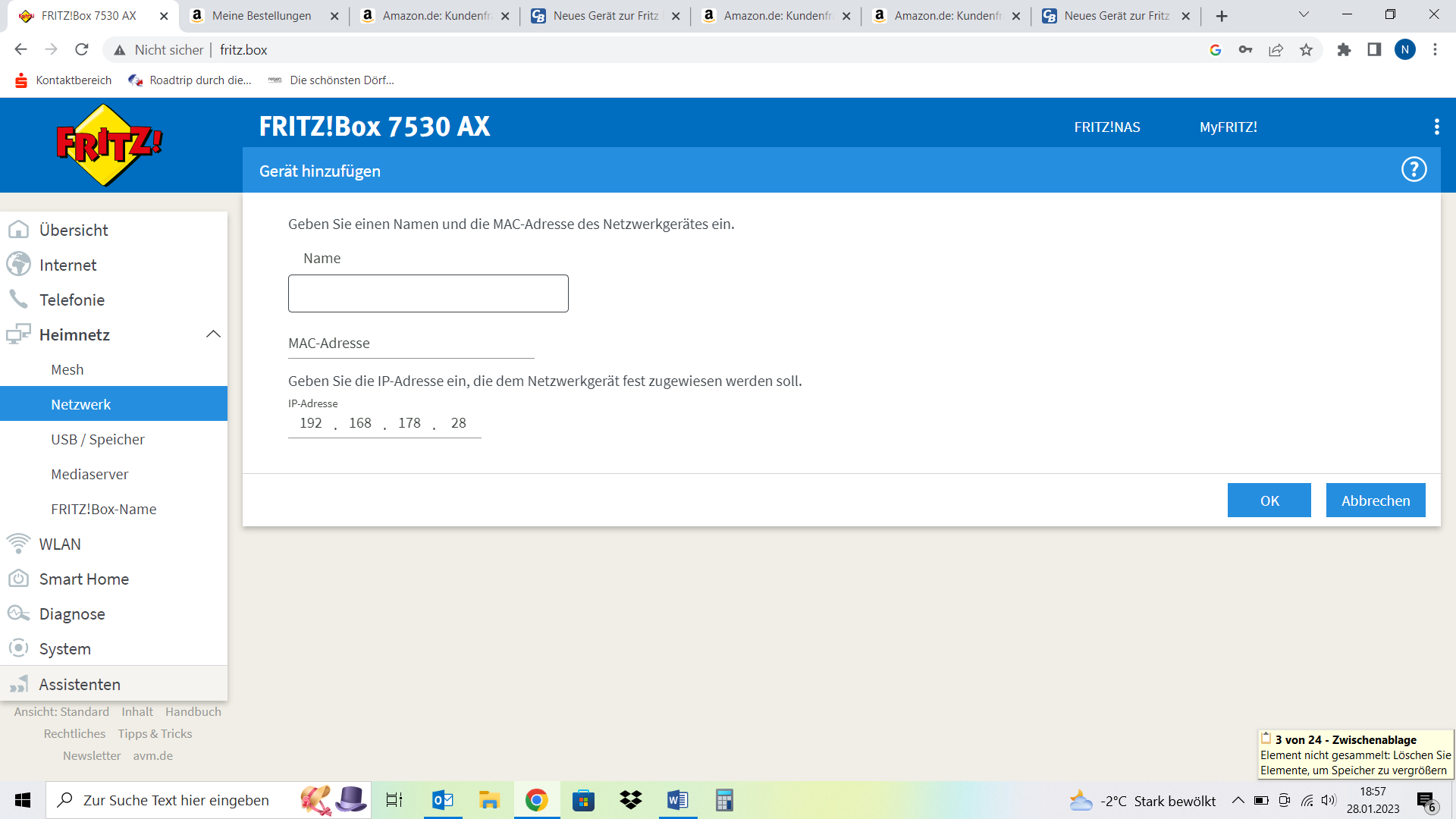Expand the WLAN sidebar section

[x=60, y=544]
